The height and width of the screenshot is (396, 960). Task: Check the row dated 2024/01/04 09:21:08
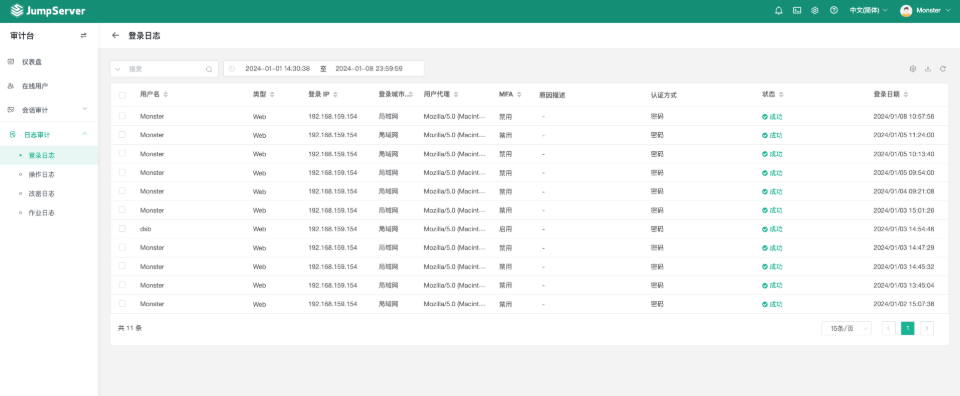122,190
